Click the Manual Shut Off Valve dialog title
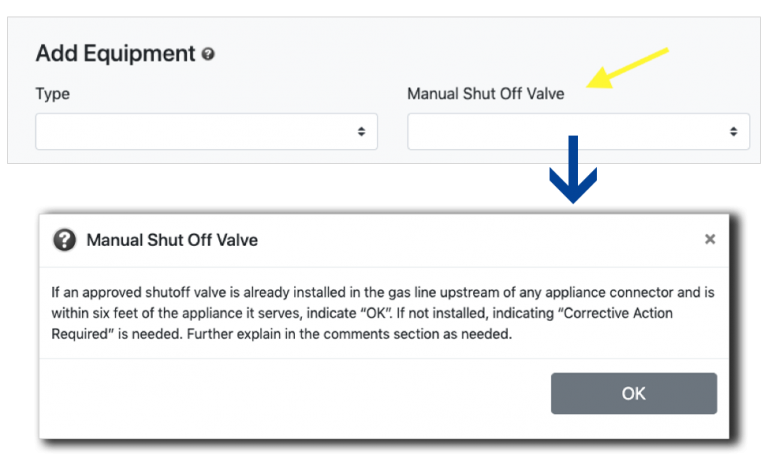Screen dimensions: 768x473 click(172, 240)
